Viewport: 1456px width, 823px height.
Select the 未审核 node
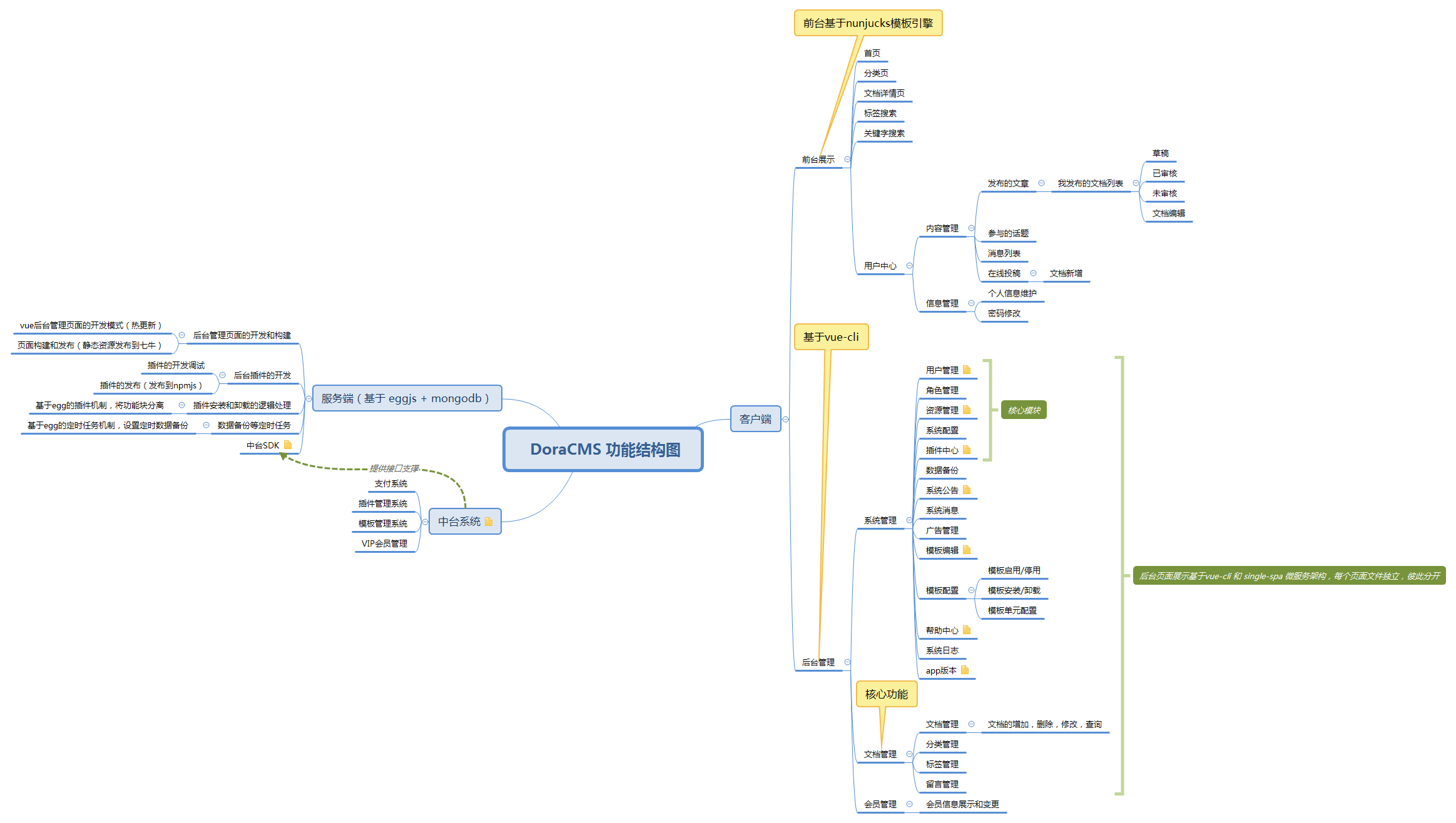1164,193
